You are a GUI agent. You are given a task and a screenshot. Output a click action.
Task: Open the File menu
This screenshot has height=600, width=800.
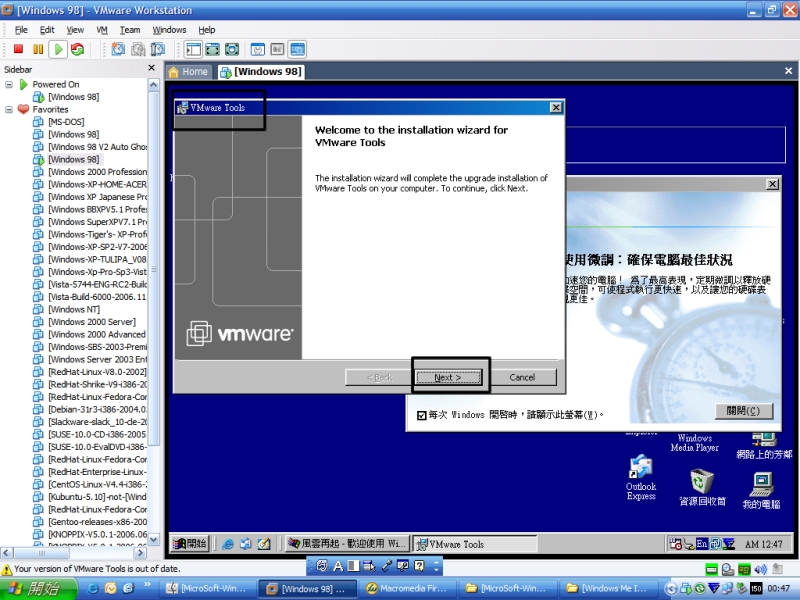tap(21, 30)
